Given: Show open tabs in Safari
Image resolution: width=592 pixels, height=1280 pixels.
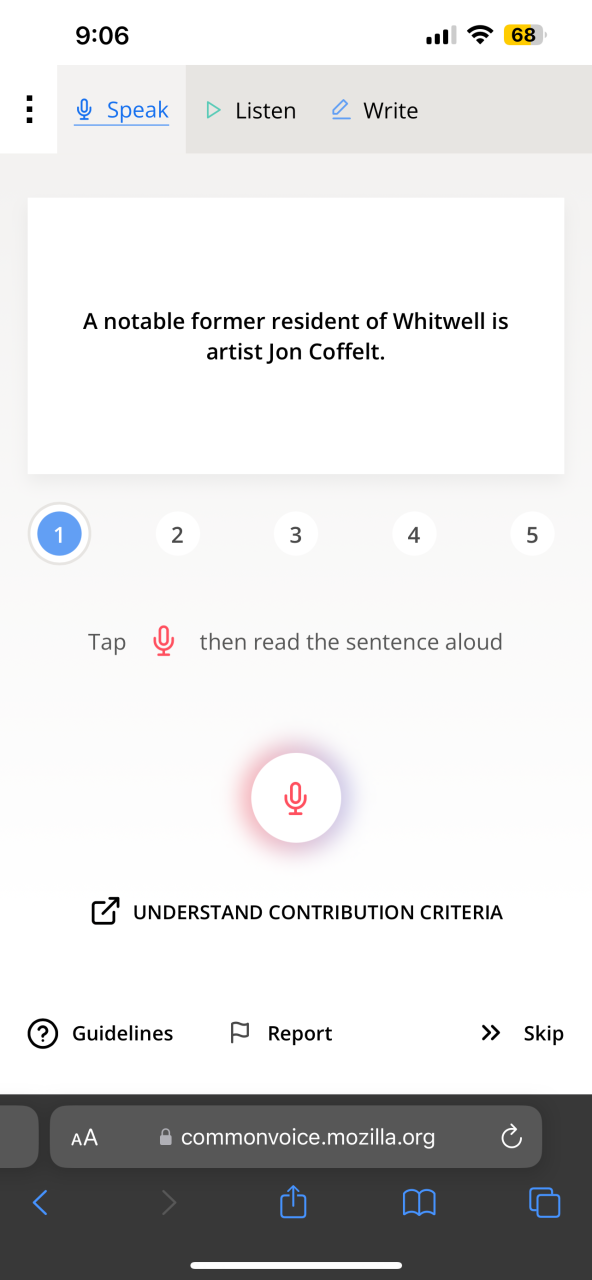Looking at the screenshot, I should [x=545, y=1202].
